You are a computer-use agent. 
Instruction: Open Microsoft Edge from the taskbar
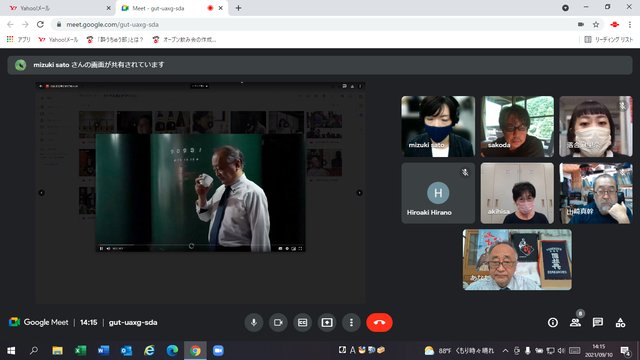(x=172, y=351)
